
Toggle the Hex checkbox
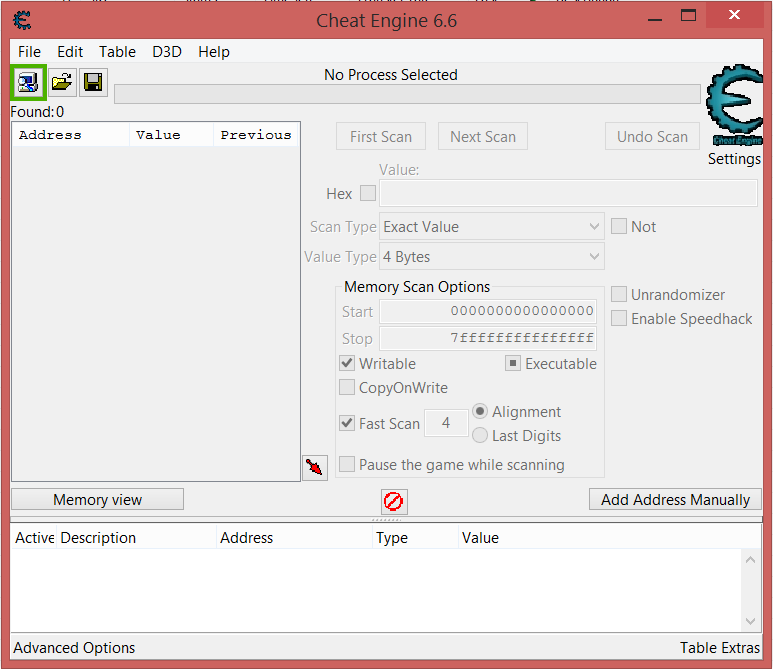(368, 193)
